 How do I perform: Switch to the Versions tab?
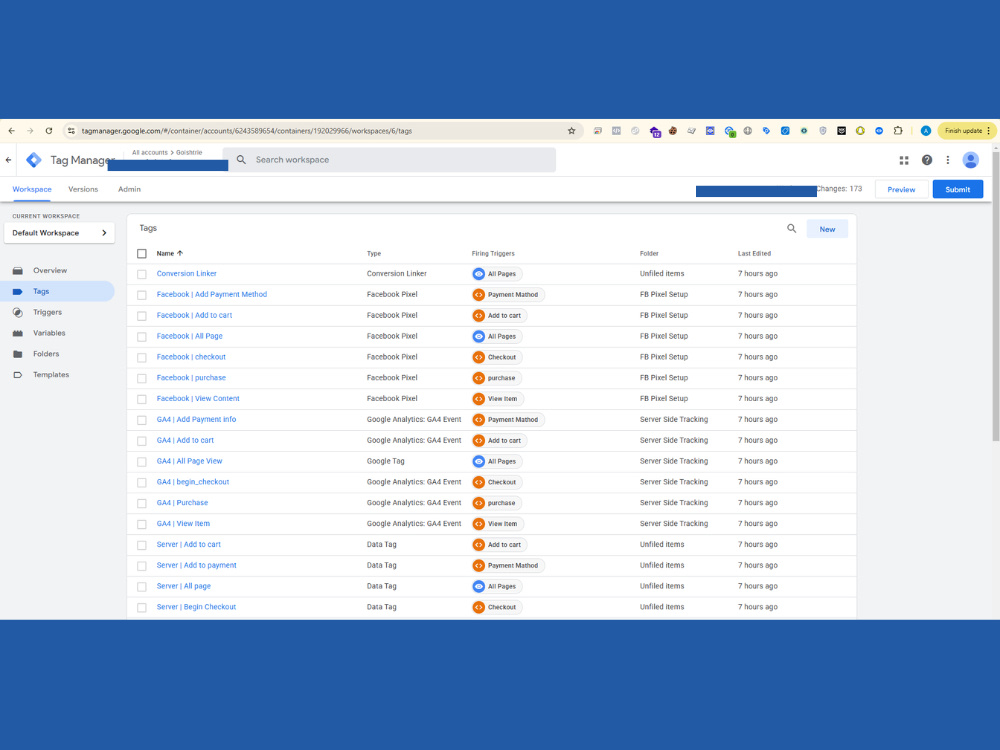(x=83, y=189)
